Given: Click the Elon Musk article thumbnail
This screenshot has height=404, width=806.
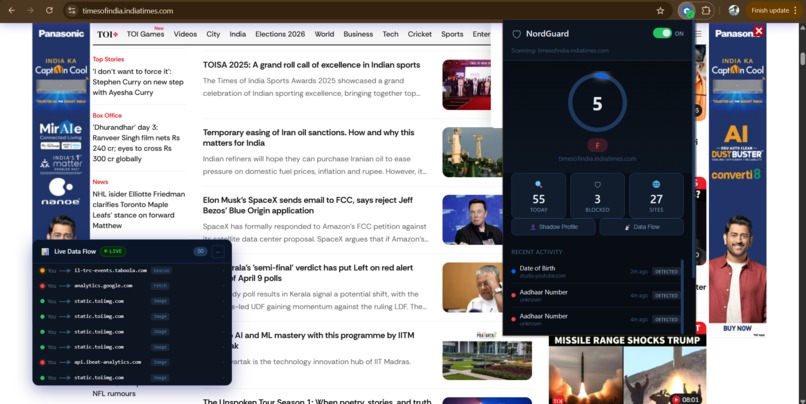Looking at the screenshot, I should (472, 219).
